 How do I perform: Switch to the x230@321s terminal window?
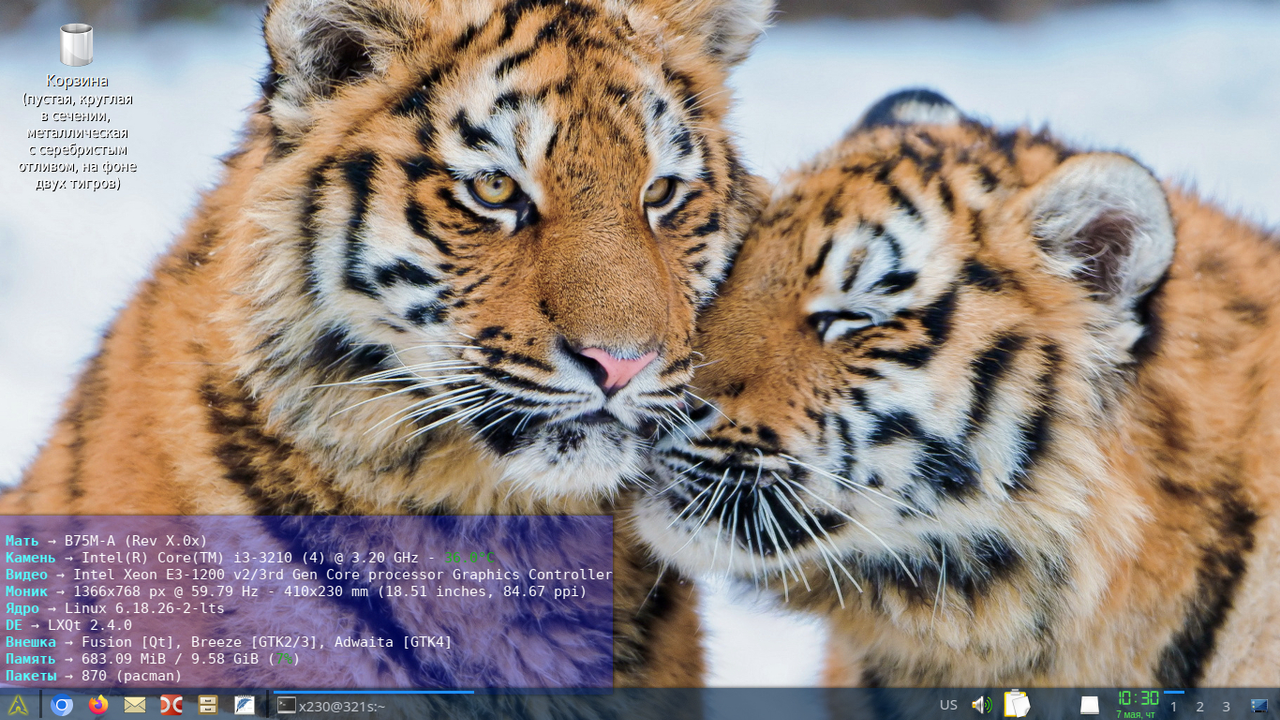373,705
